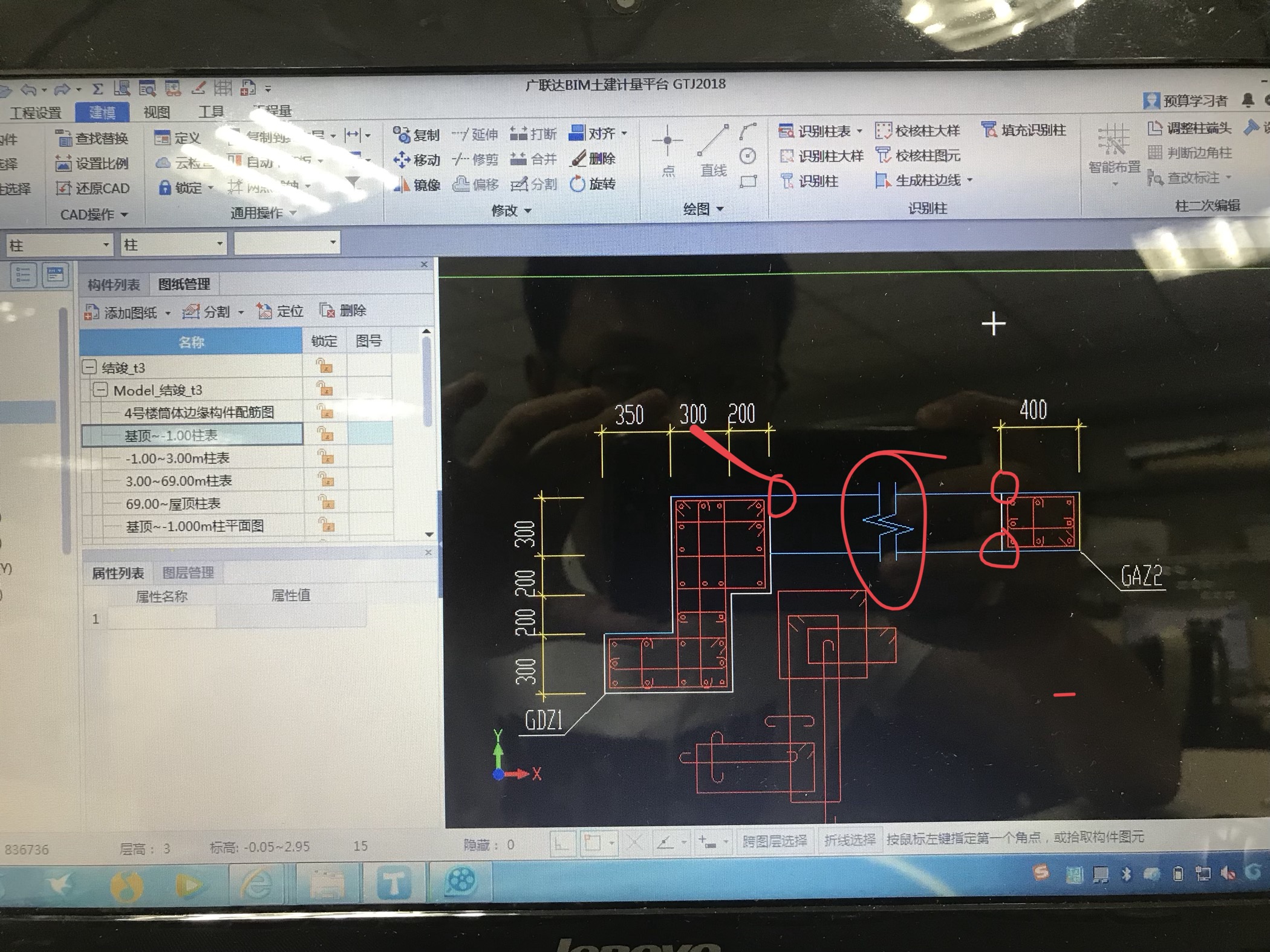Open the 工程设置 ribbon tab
1270x952 pixels.
pyautogui.click(x=36, y=113)
